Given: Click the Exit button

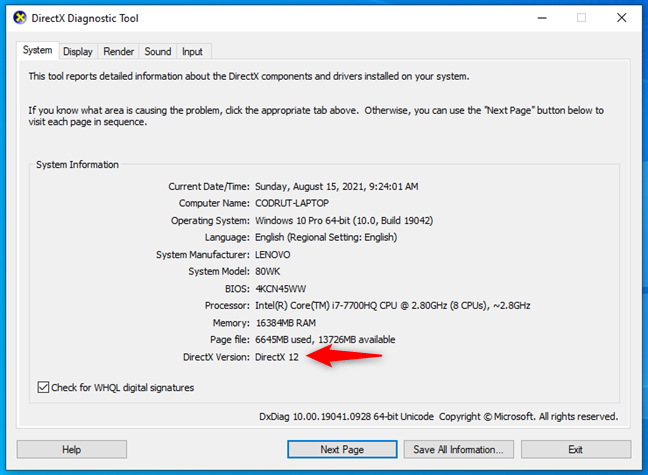Looking at the screenshot, I should tap(576, 449).
